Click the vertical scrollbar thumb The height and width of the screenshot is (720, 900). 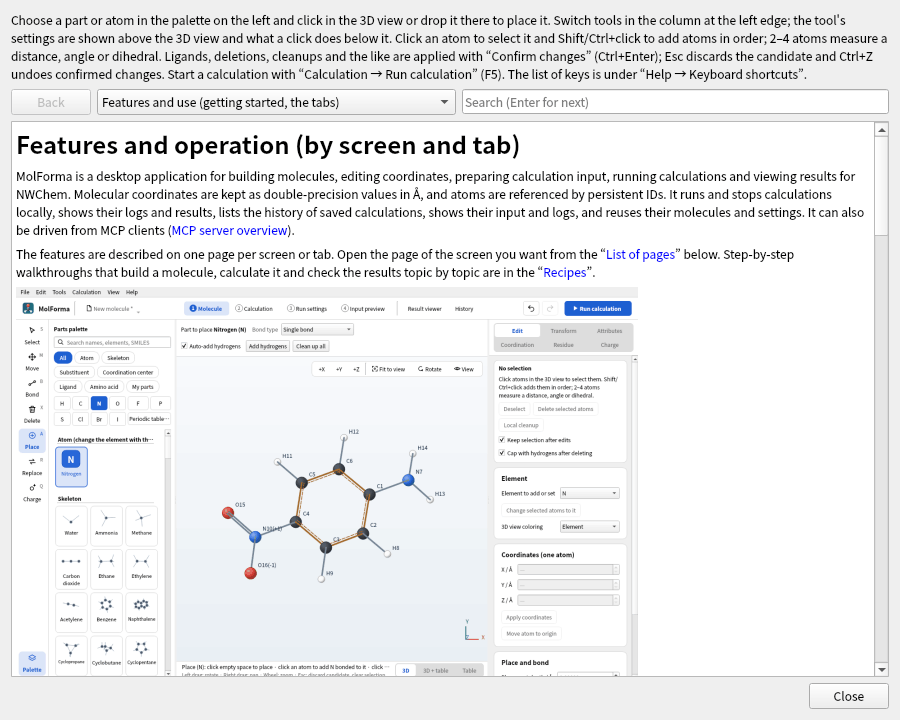[882, 185]
